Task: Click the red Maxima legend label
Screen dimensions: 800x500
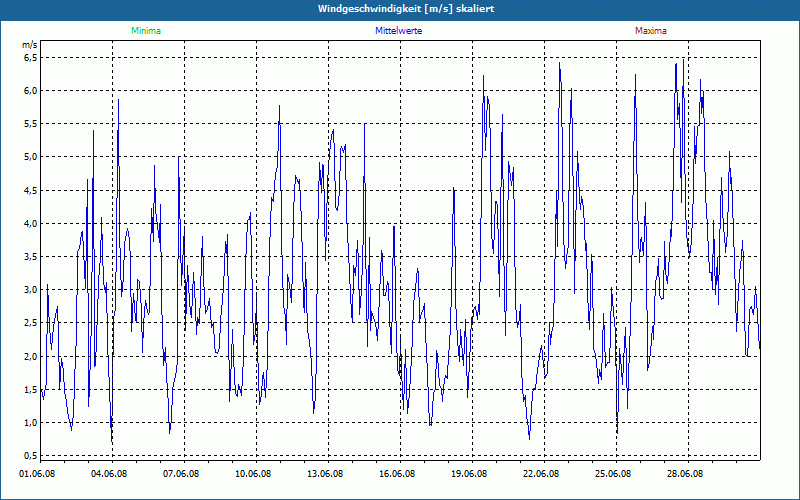Action: click(651, 31)
